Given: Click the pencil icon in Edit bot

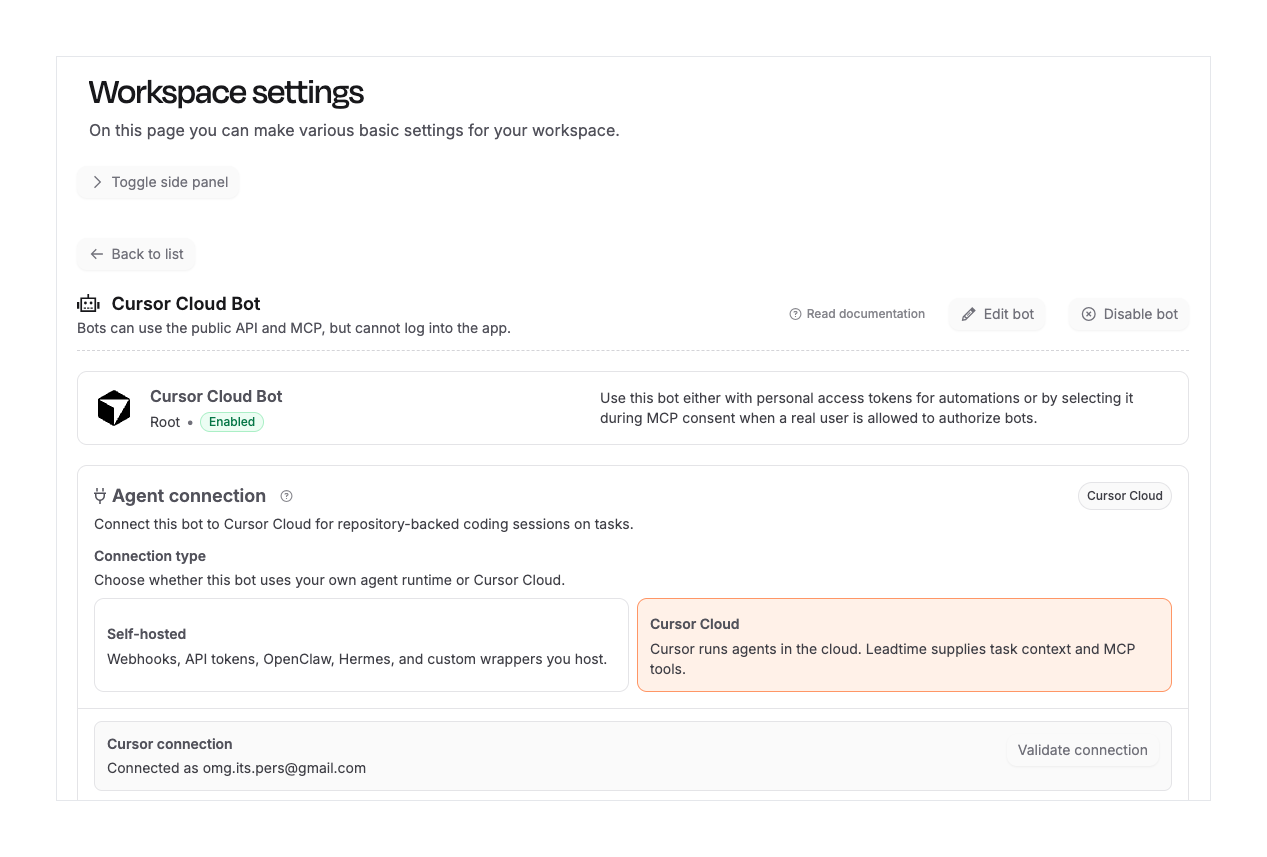Looking at the screenshot, I should pyautogui.click(x=968, y=314).
